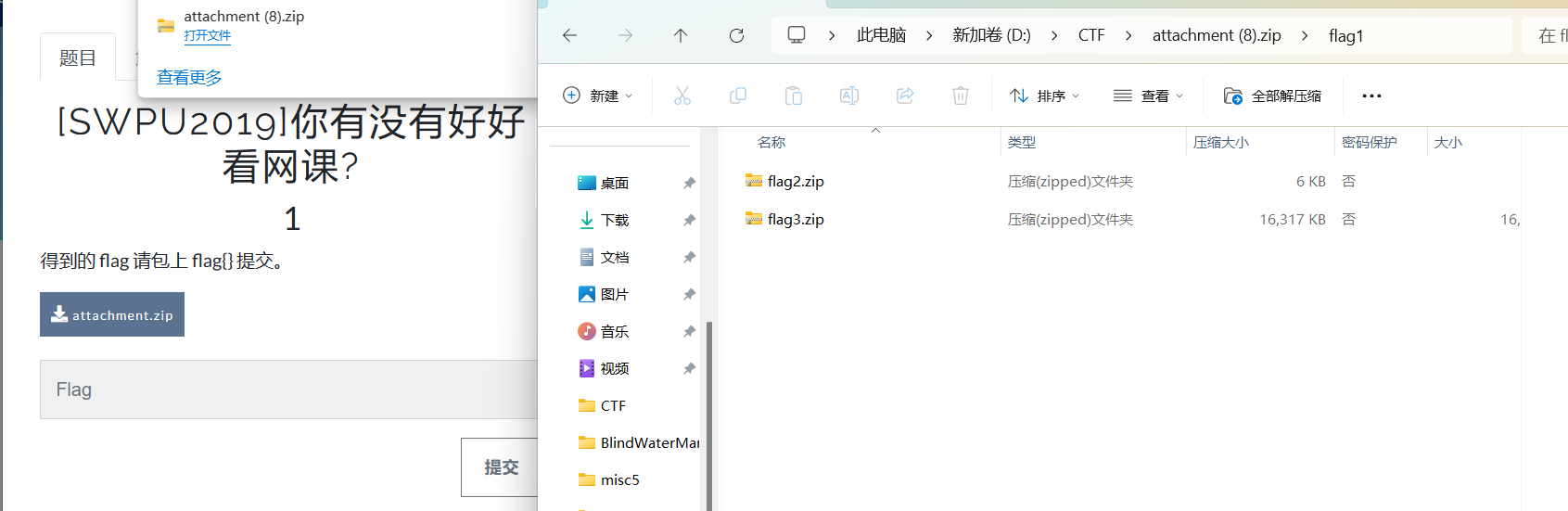The height and width of the screenshot is (511, 1568).
Task: Click 新加卷 (D:) in the address bar
Action: (x=991, y=35)
